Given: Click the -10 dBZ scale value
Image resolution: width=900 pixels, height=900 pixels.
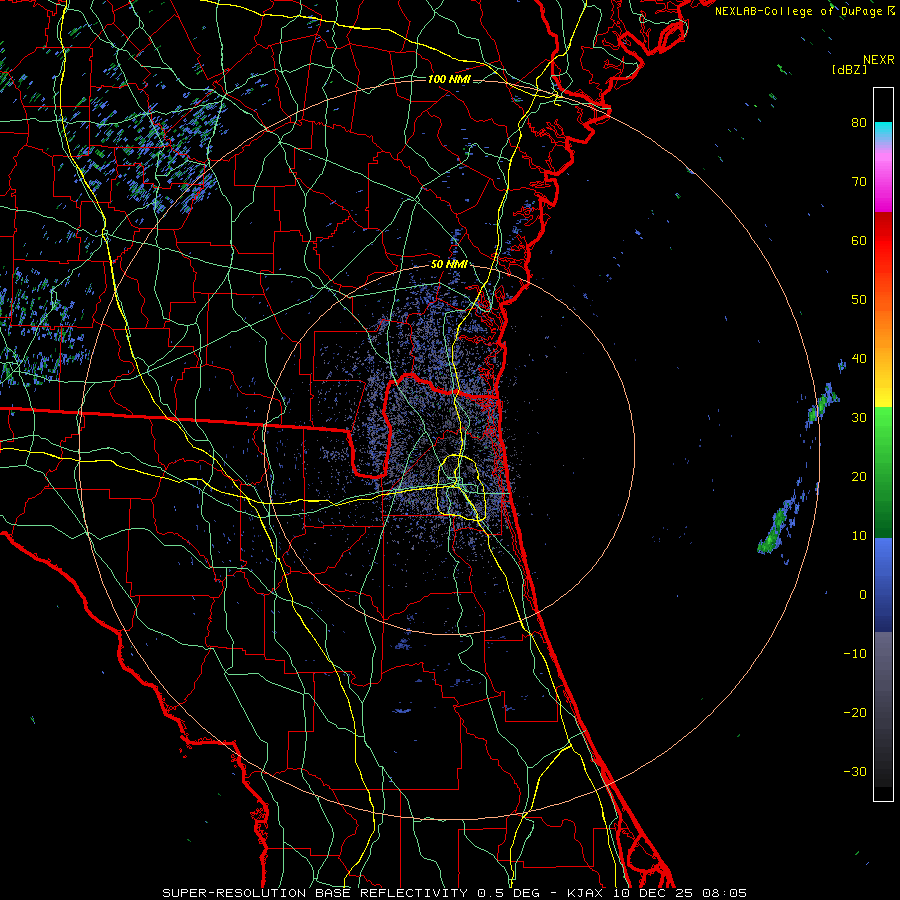Looking at the screenshot, I should click(855, 653).
